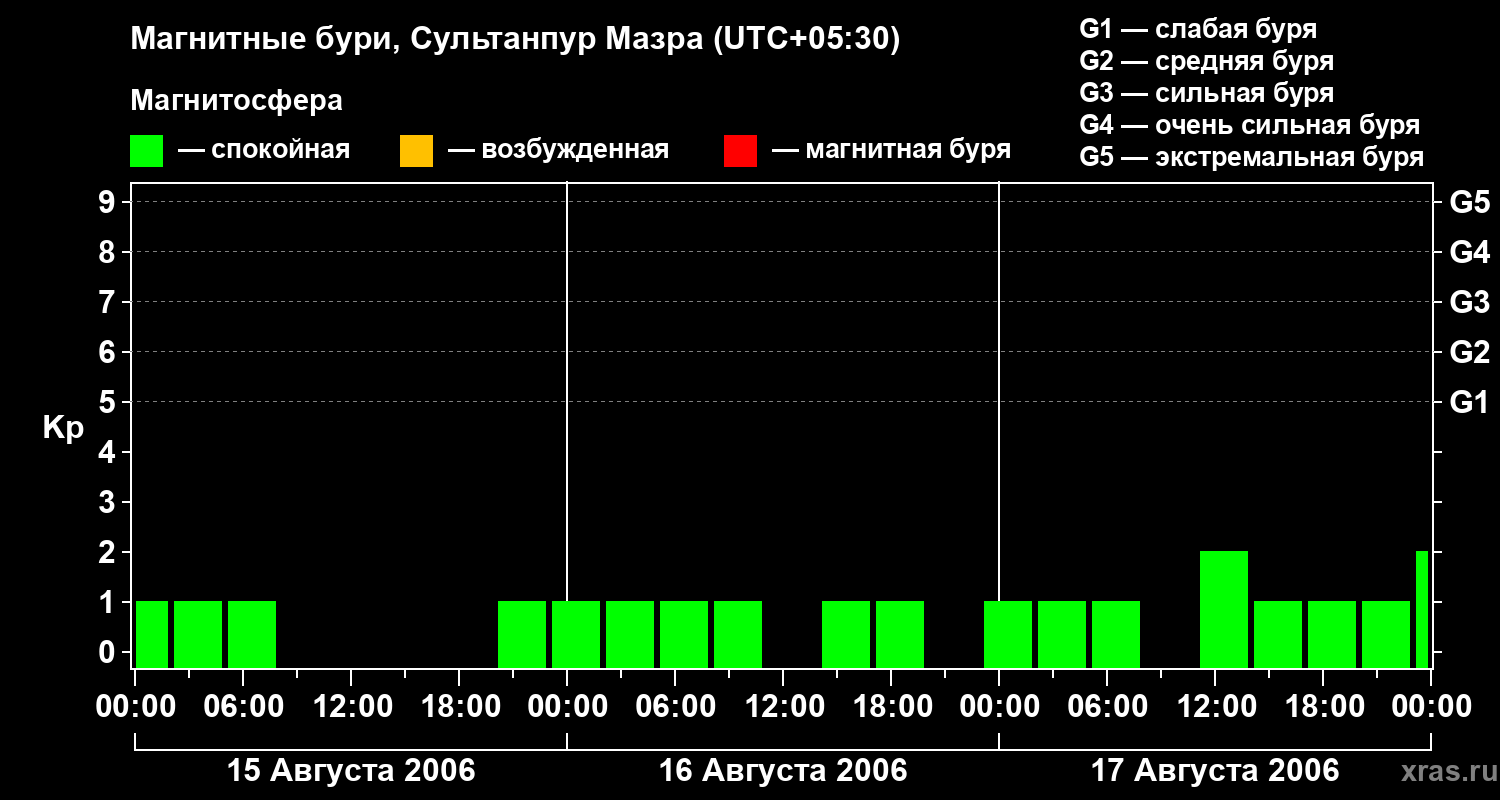
Task: Click the '18:00' time label for 17 Августа
Action: (1323, 706)
